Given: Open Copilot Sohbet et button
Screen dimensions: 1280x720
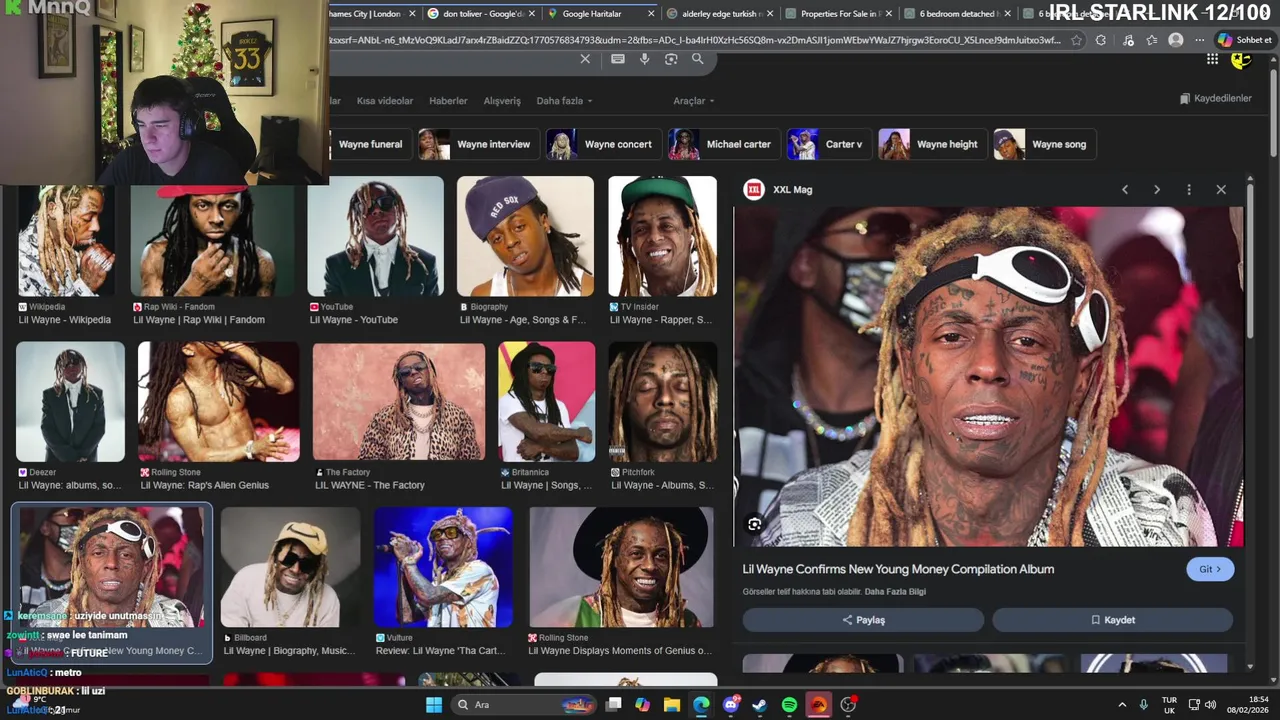Looking at the screenshot, I should (1245, 40).
